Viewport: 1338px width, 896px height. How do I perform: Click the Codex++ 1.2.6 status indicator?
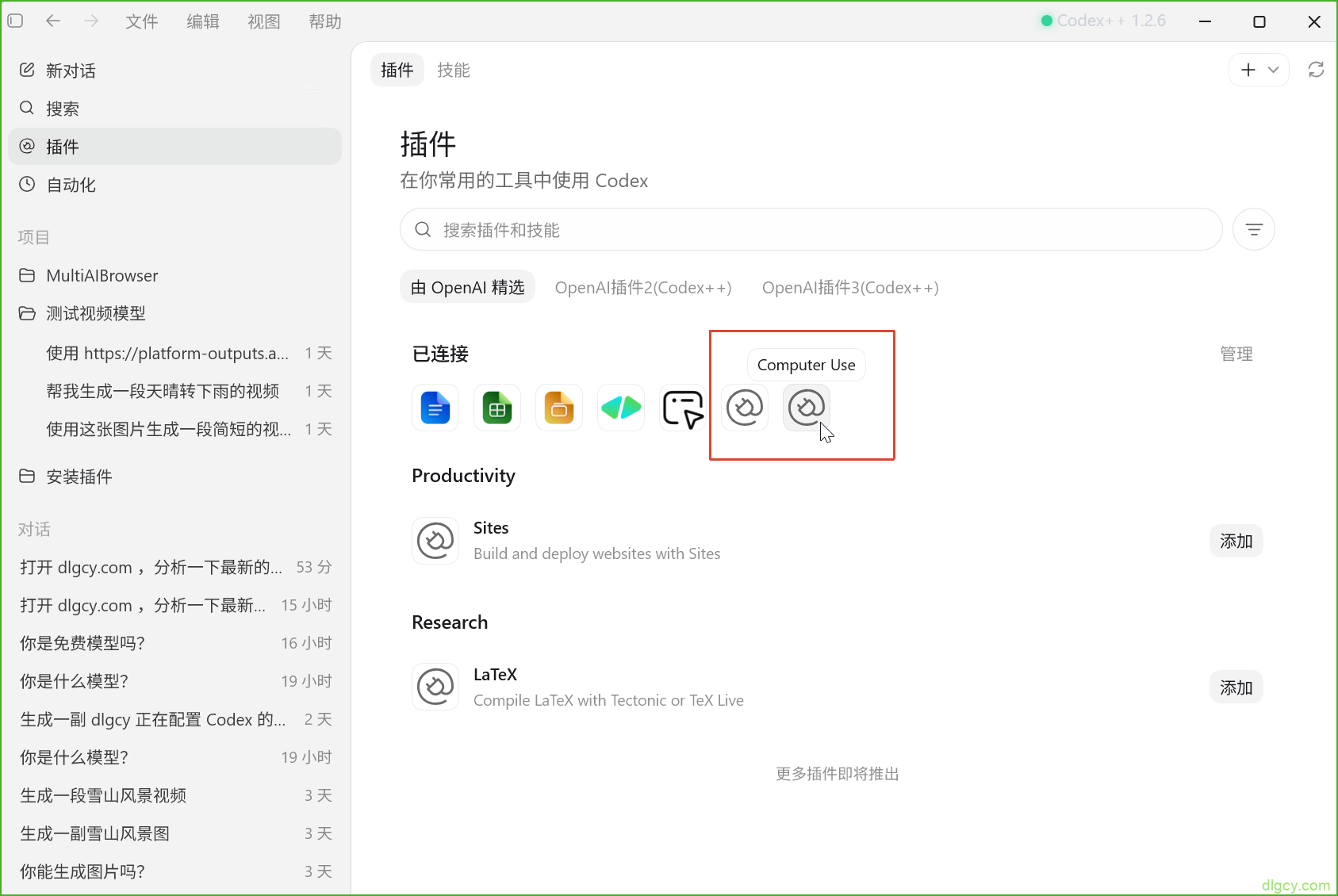[x=1103, y=21]
